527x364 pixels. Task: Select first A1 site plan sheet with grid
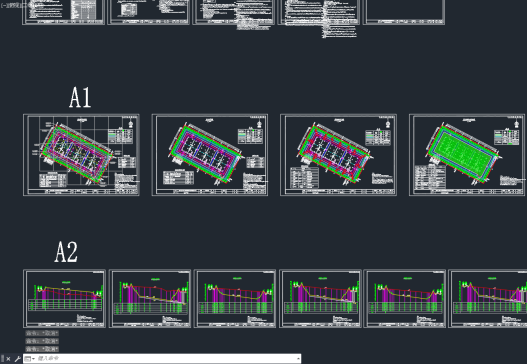pyautogui.click(x=81, y=155)
